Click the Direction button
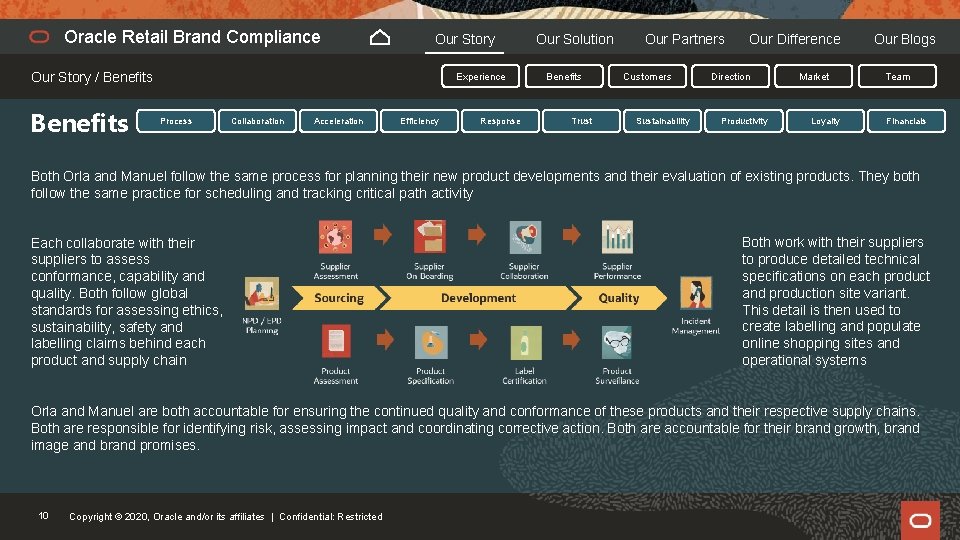960x540 pixels. point(730,77)
